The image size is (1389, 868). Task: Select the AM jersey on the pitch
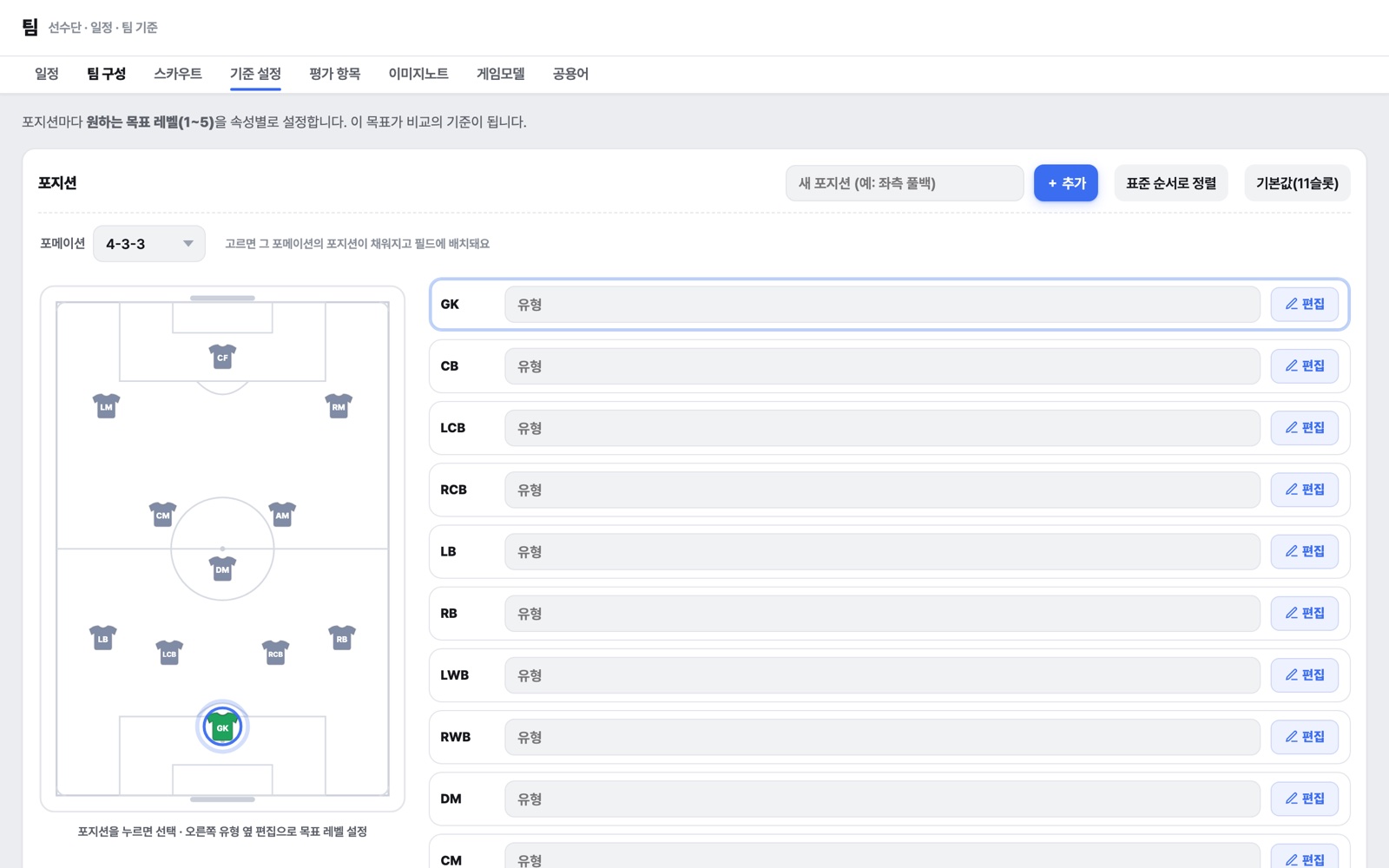[282, 514]
